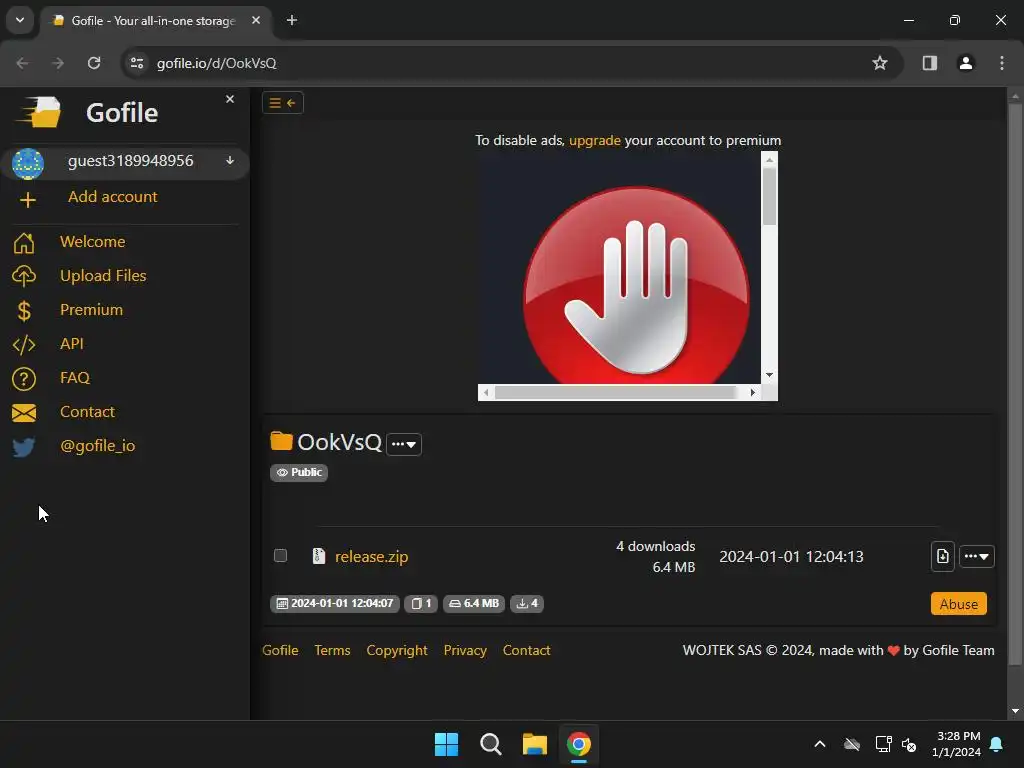Report the folder with Abuse button
Screen dimensions: 1024x768
pyautogui.click(x=959, y=604)
